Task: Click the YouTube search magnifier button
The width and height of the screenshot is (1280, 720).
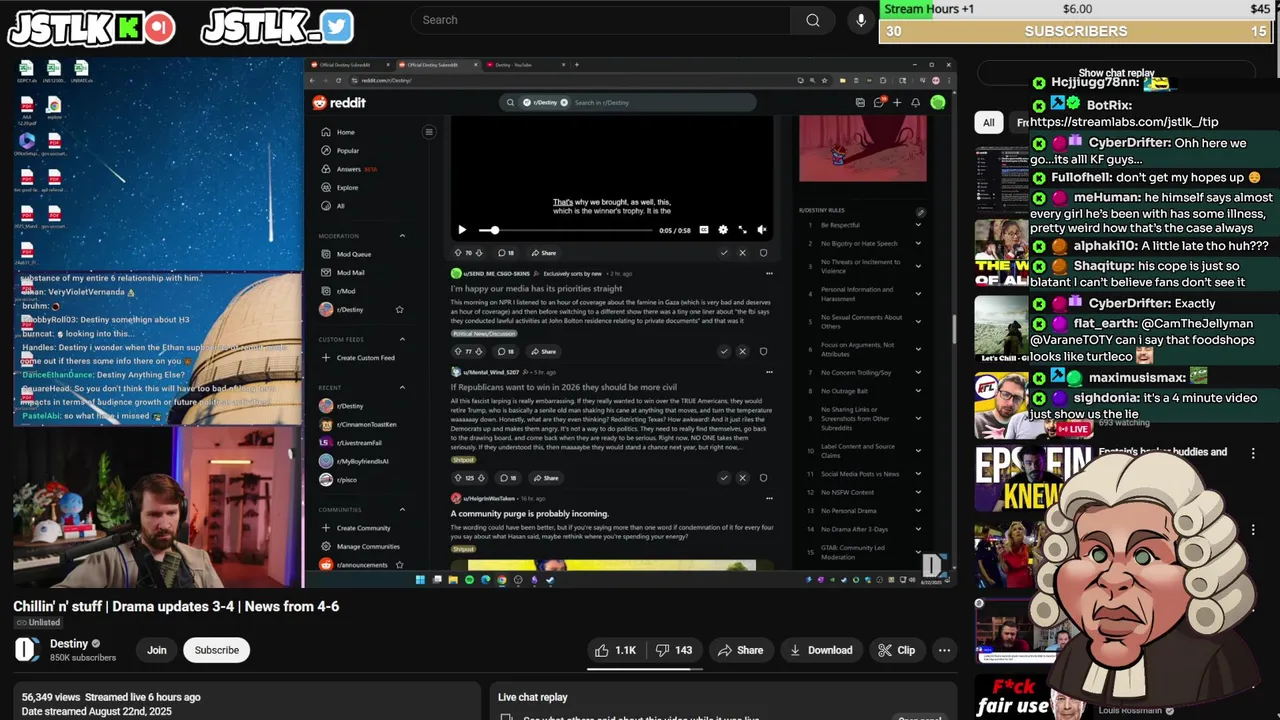Action: (813, 20)
